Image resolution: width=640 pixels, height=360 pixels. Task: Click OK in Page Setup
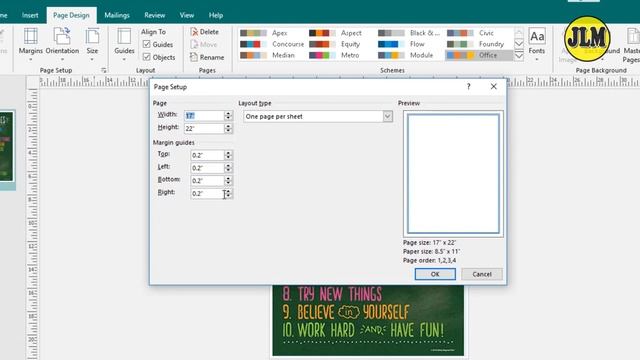pos(435,274)
